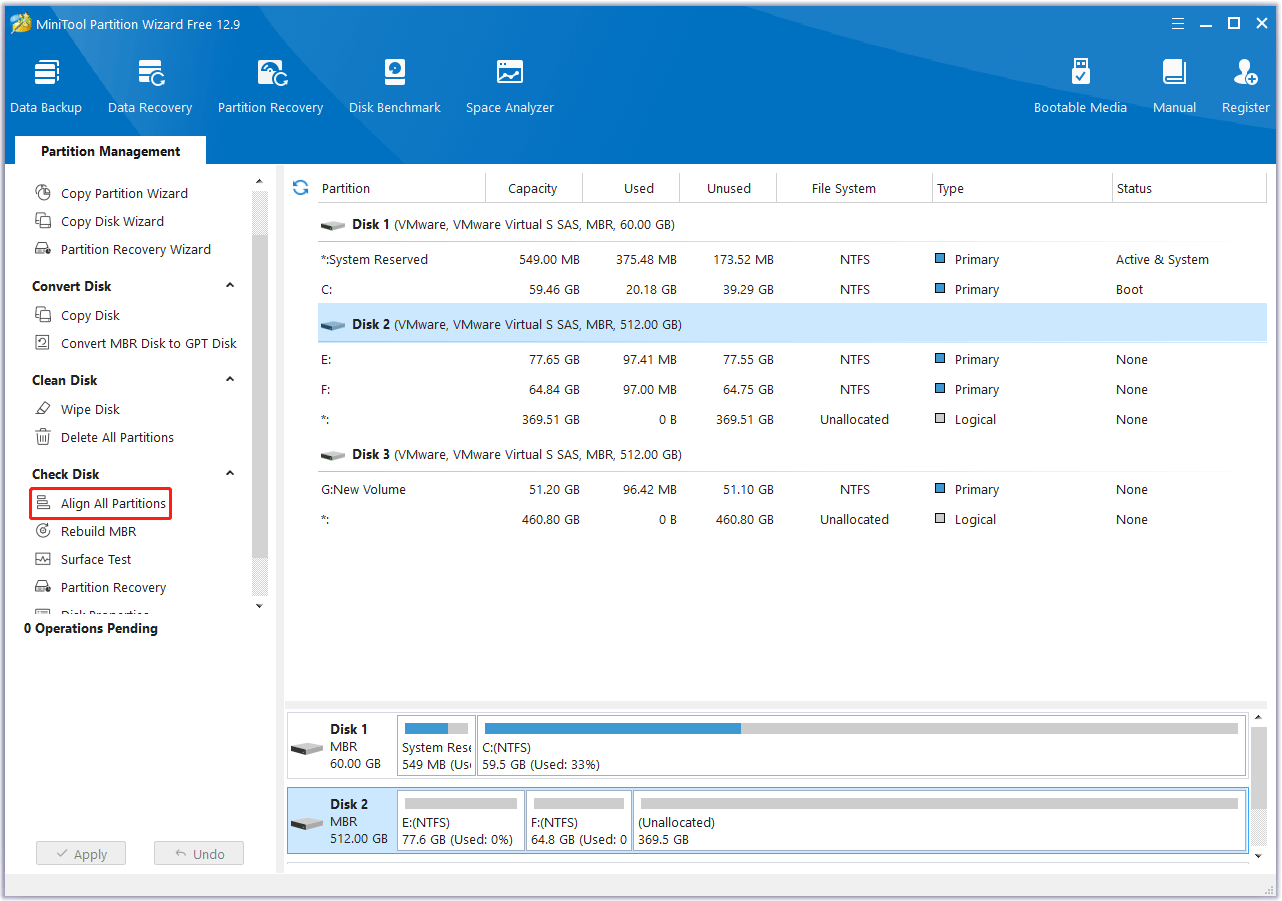Select the C: partition row
This screenshot has width=1282, height=901.
[792, 290]
